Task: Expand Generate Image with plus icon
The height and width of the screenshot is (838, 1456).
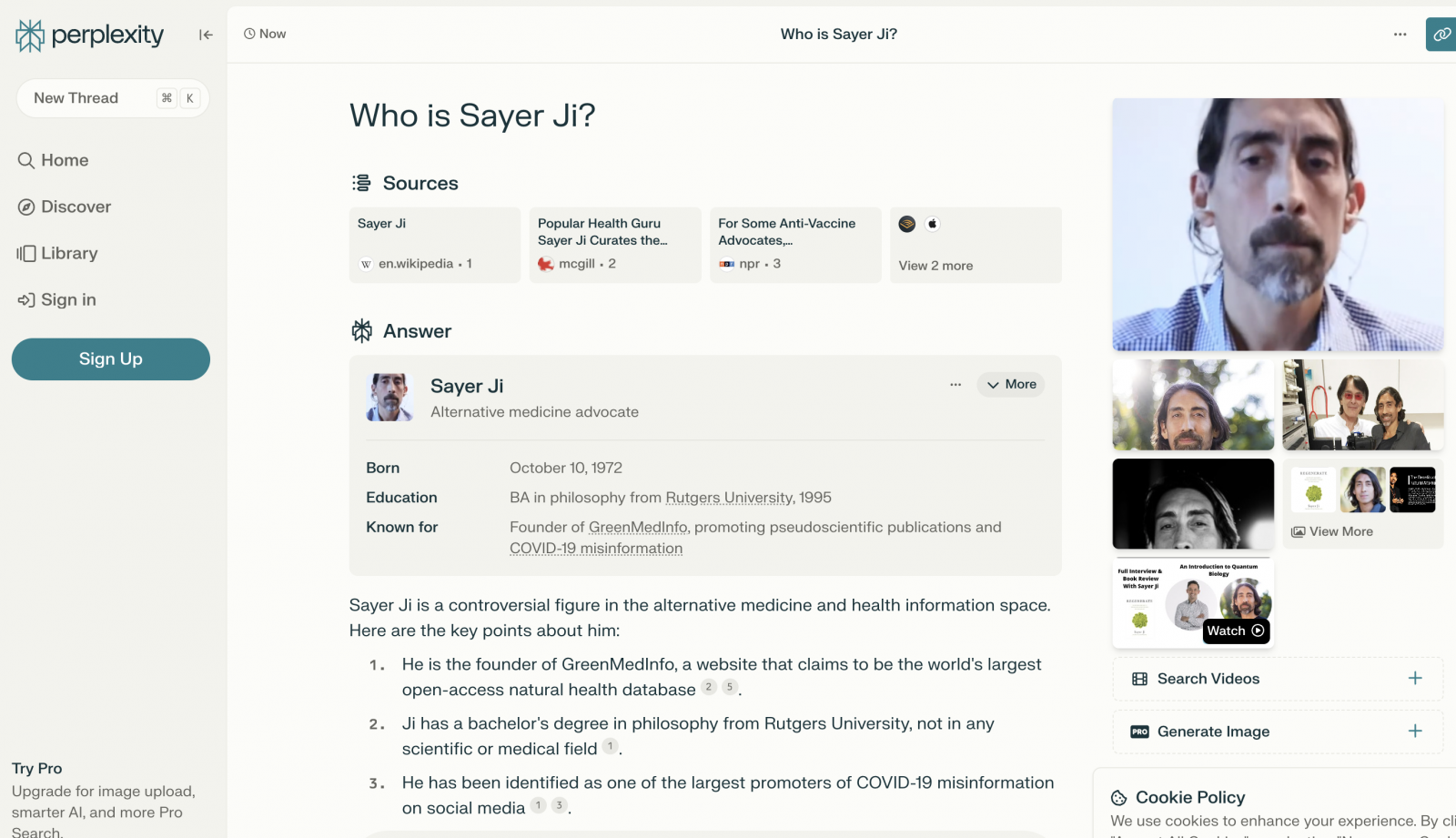Action: [x=1415, y=732]
